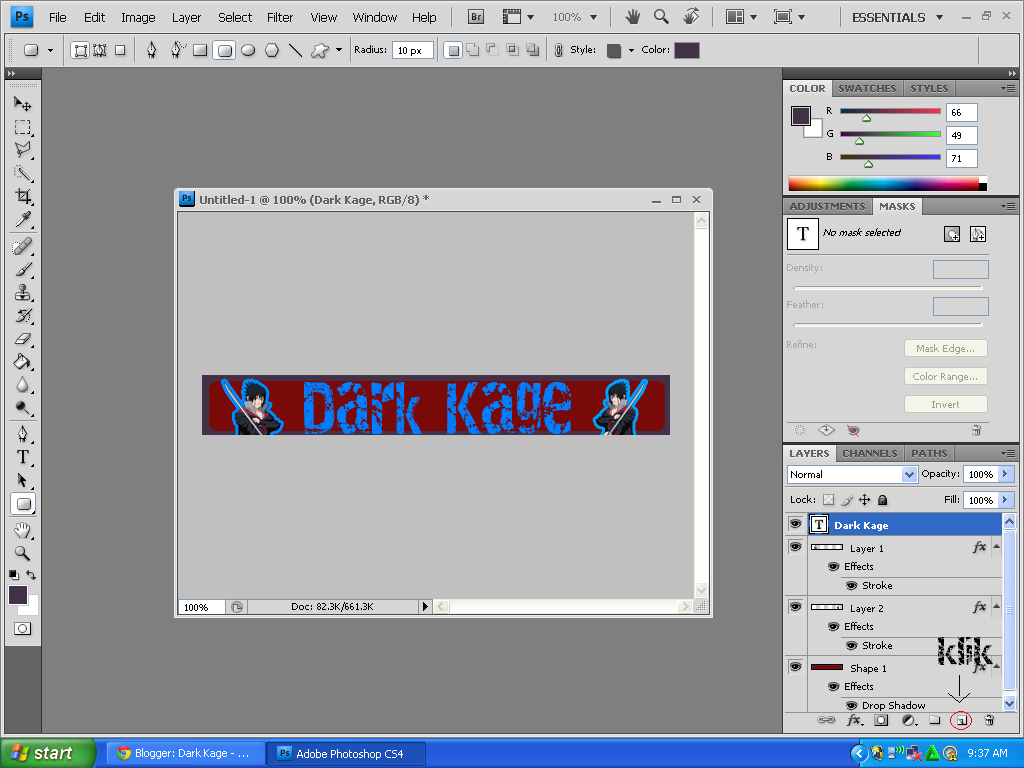Viewport: 1024px width, 768px height.
Task: Click the Radius input field
Action: pyautogui.click(x=412, y=50)
